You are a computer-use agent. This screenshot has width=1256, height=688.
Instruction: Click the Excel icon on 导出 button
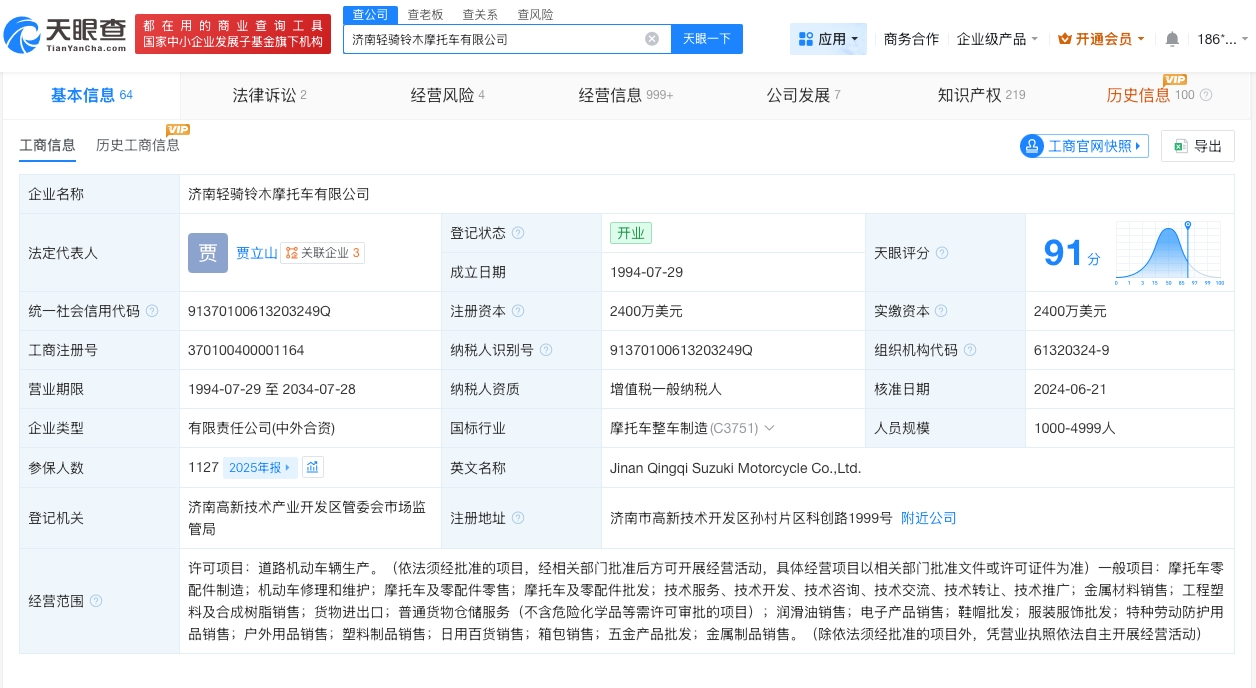[x=1180, y=146]
